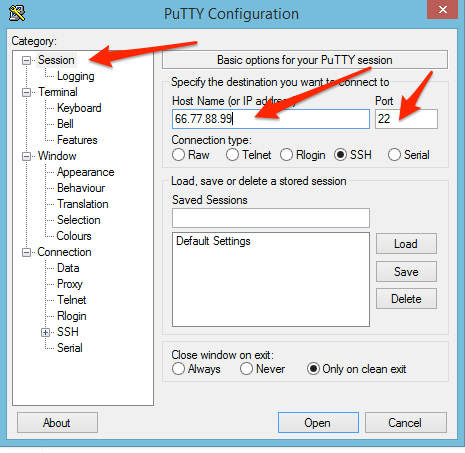Click the PuTTY icon in title bar
This screenshot has height=453, width=465.
coord(17,13)
